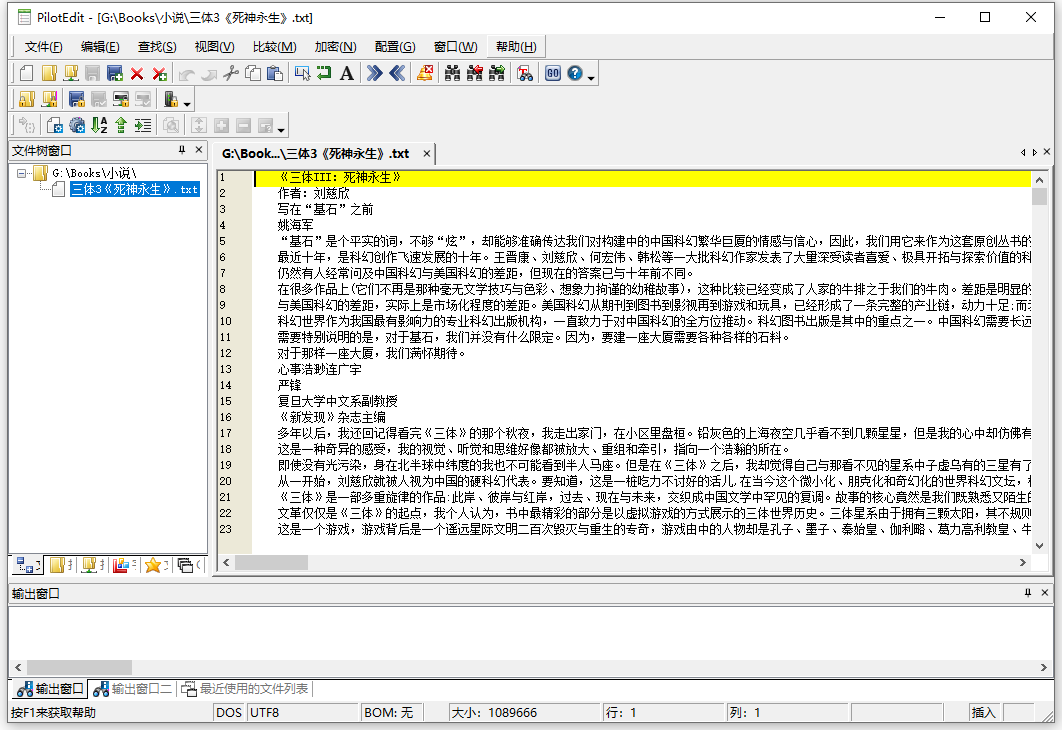The height and width of the screenshot is (730, 1062).
Task: Select the file tree view bottom tab
Action: pyautogui.click(x=28, y=565)
